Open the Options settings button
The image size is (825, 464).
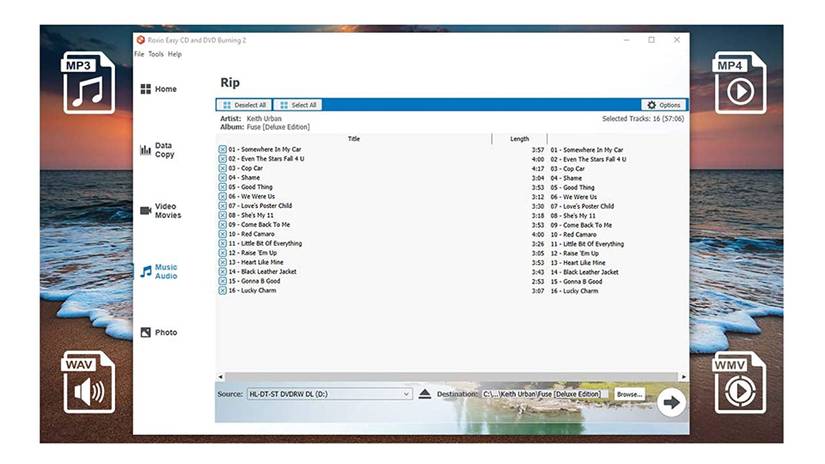[663, 105]
